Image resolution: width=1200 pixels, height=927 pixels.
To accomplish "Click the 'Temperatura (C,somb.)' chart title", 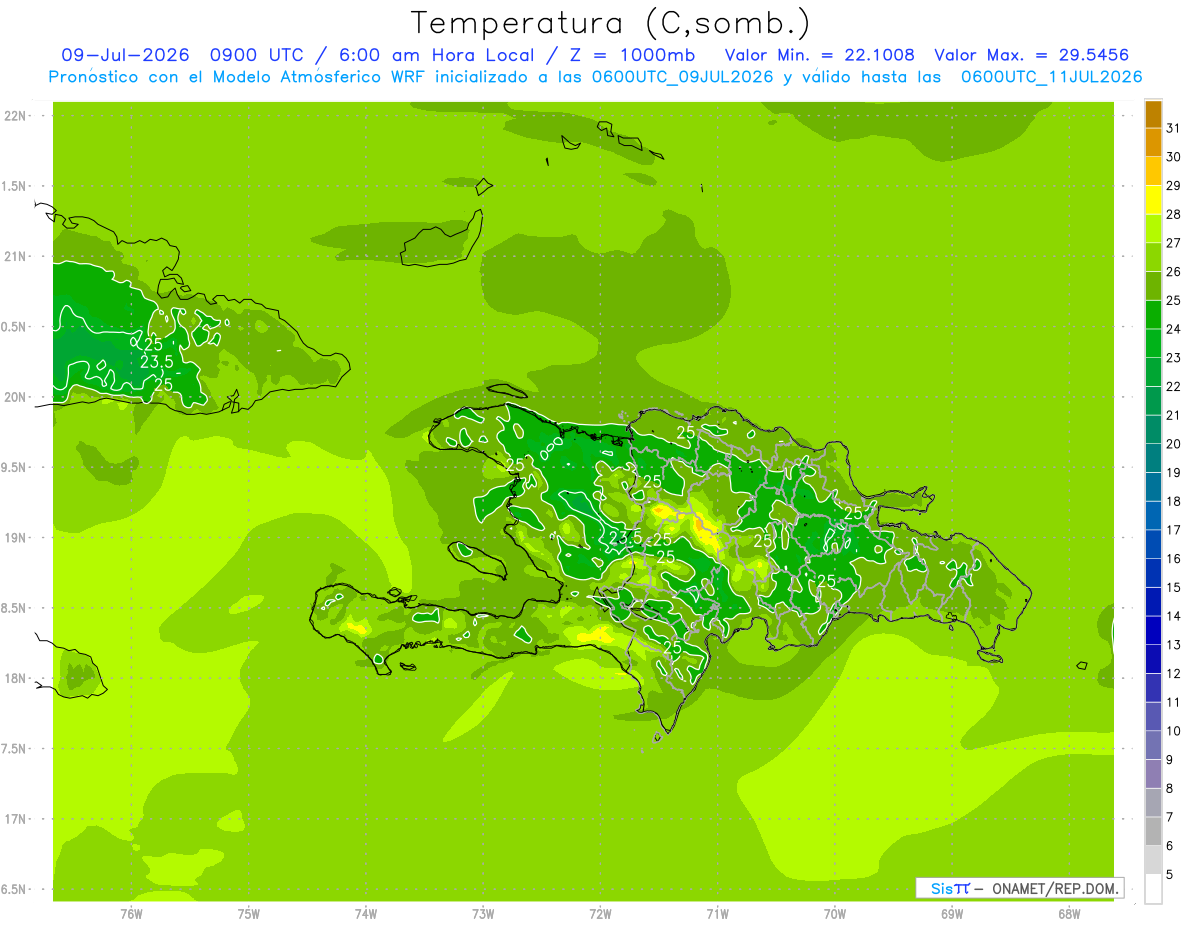I will pyautogui.click(x=610, y=23).
